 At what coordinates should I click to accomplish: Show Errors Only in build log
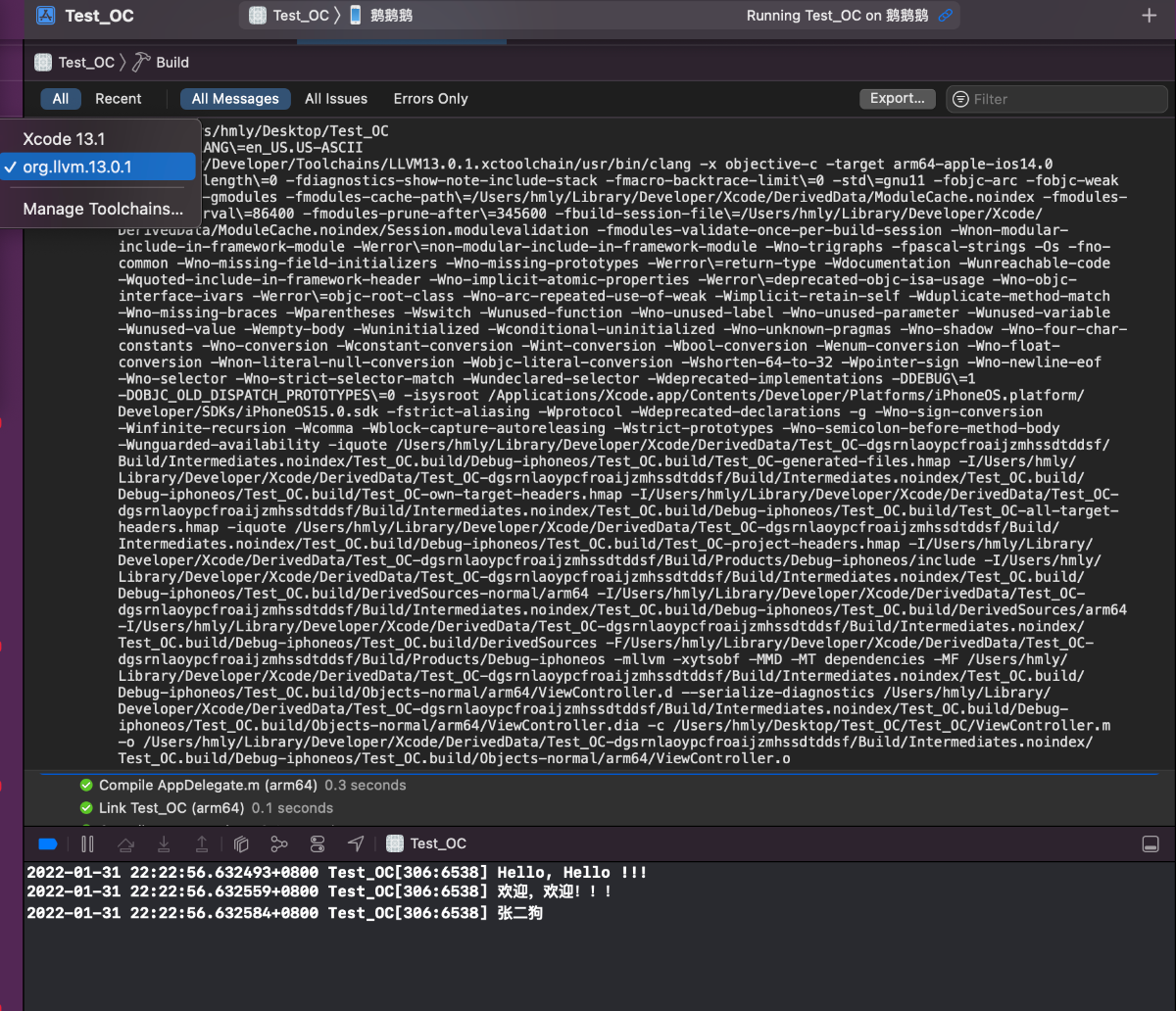click(x=431, y=99)
